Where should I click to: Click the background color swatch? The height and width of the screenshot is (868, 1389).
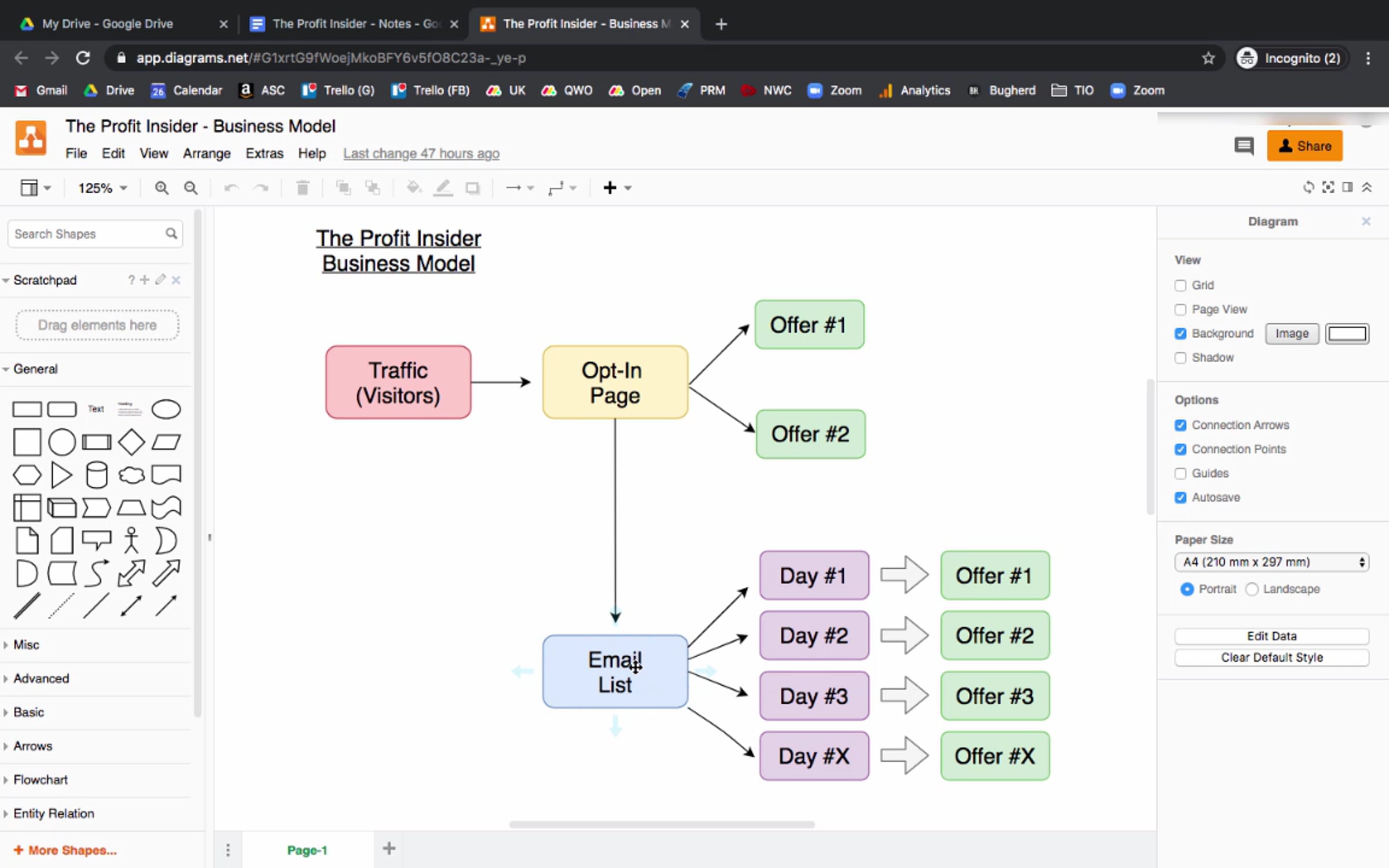1347,334
